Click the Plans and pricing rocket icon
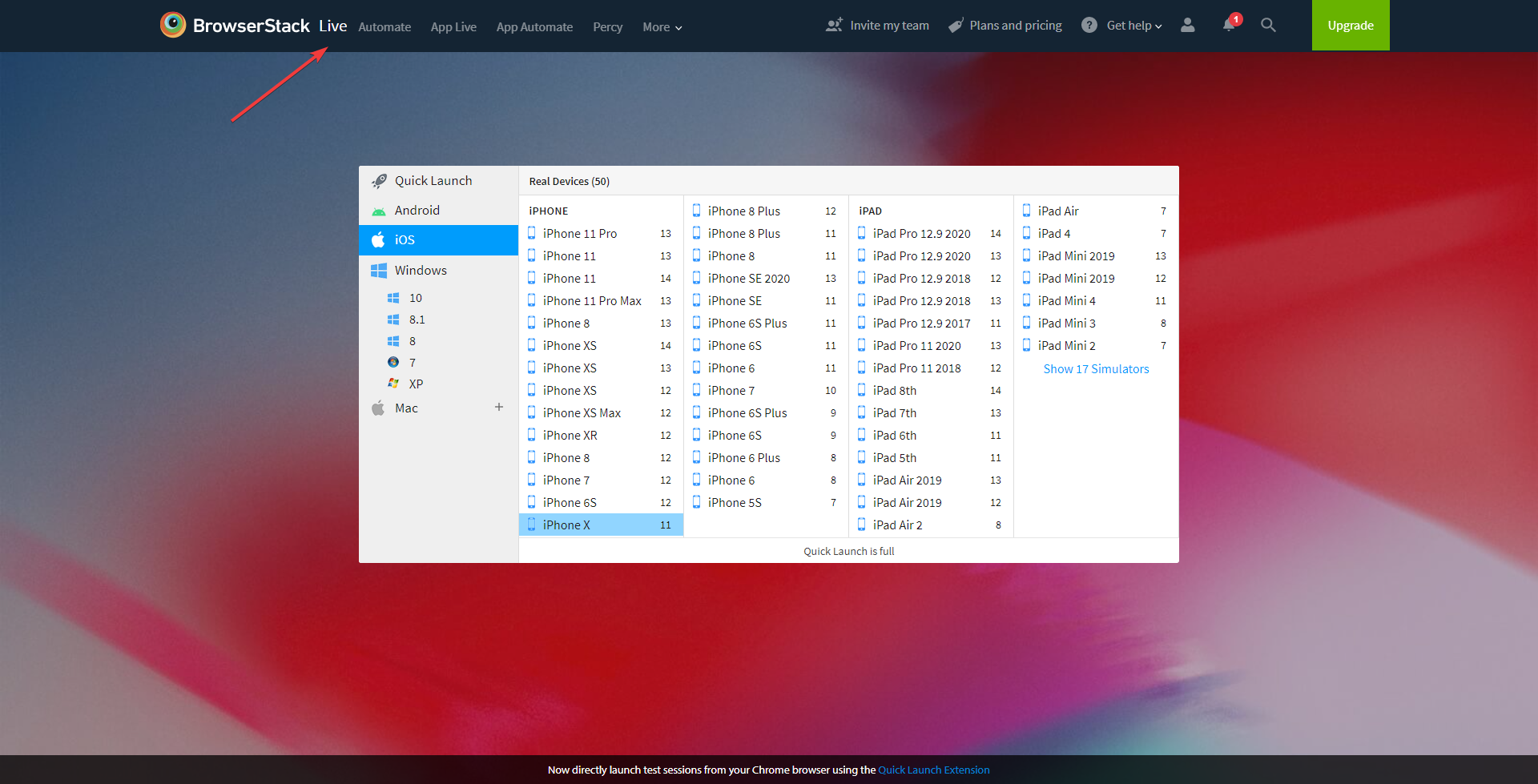The width and height of the screenshot is (1538, 784). [956, 26]
